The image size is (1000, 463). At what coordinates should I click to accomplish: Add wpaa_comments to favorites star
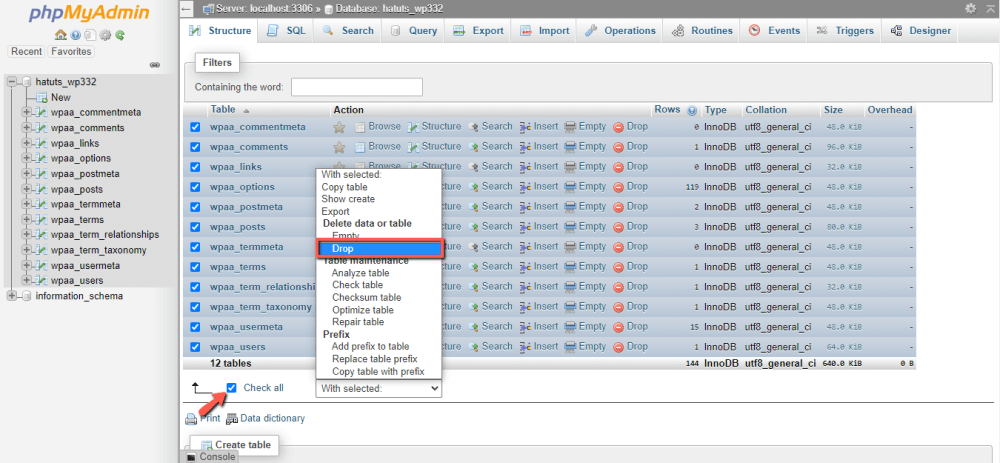pyautogui.click(x=339, y=147)
